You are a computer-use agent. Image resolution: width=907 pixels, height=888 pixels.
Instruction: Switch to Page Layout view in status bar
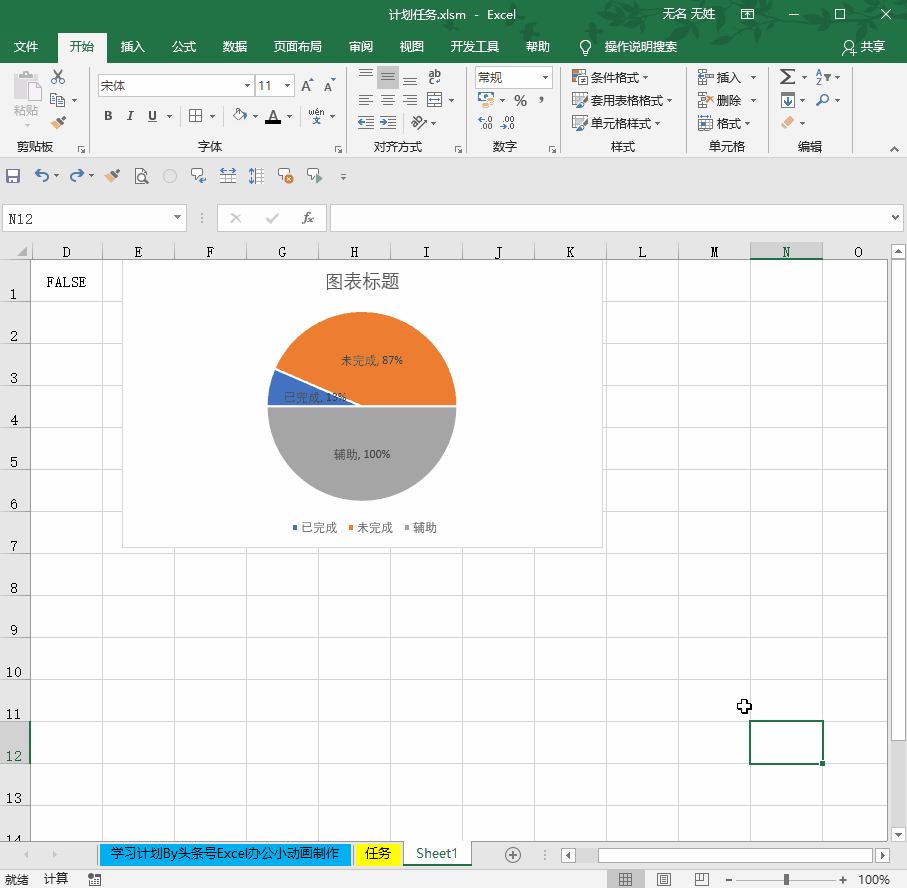pyautogui.click(x=663, y=879)
